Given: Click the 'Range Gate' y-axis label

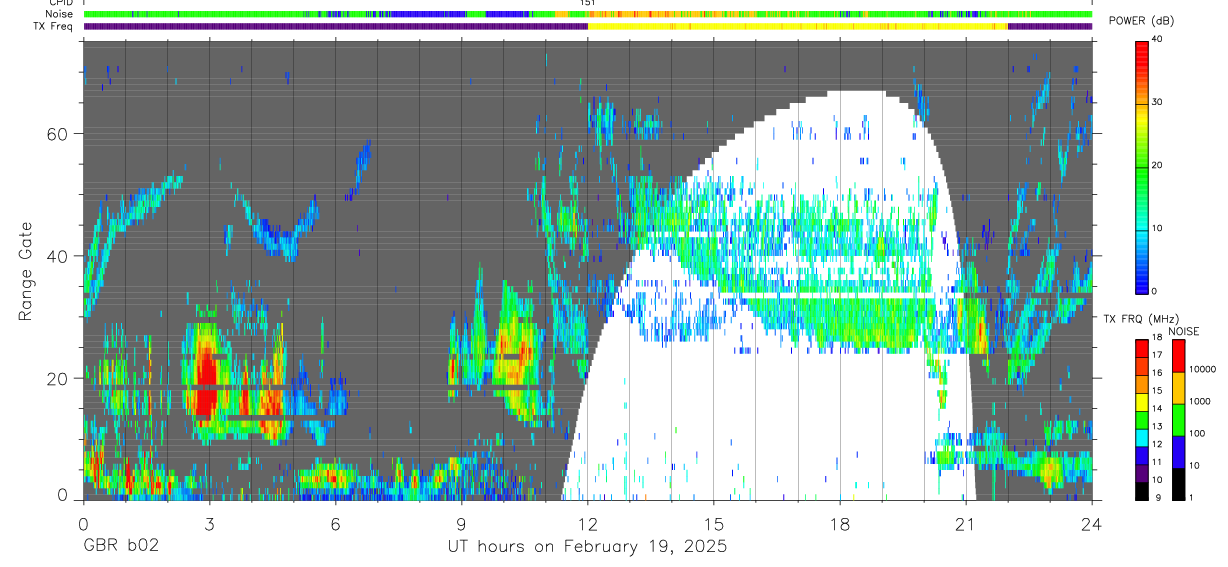Looking at the screenshot, I should (x=26, y=271).
